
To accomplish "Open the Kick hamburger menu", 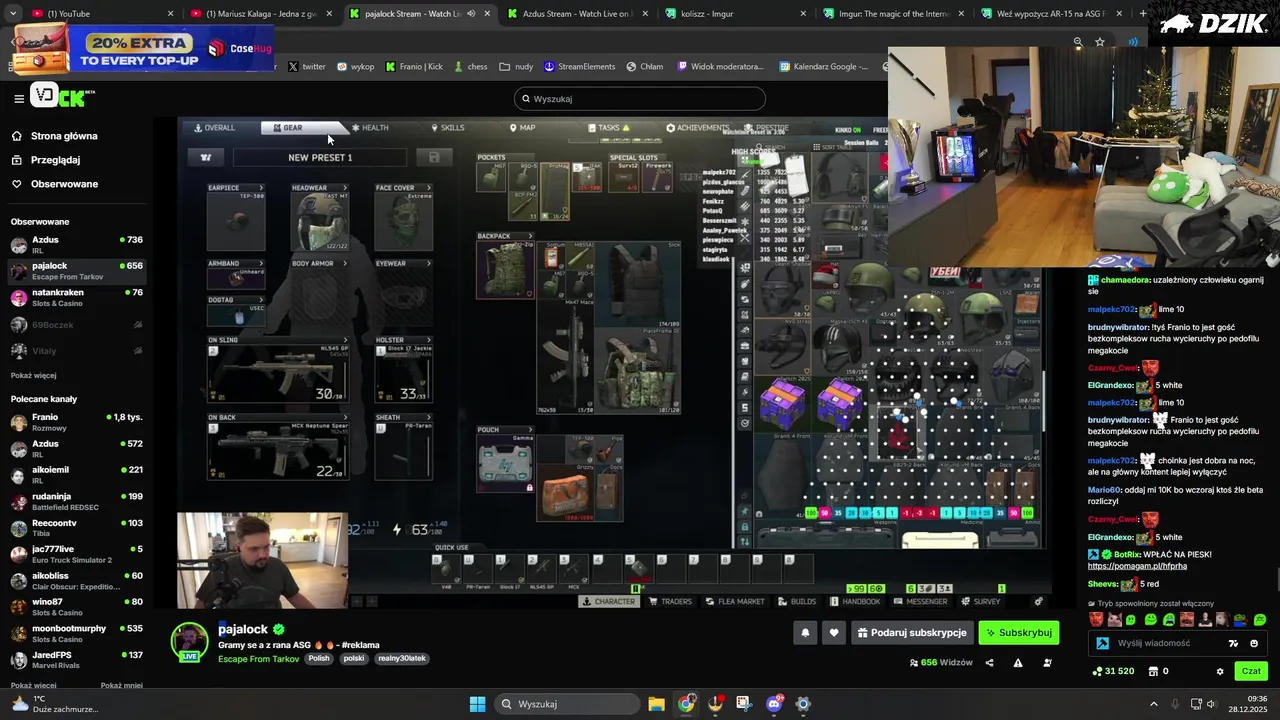I will pos(19,98).
